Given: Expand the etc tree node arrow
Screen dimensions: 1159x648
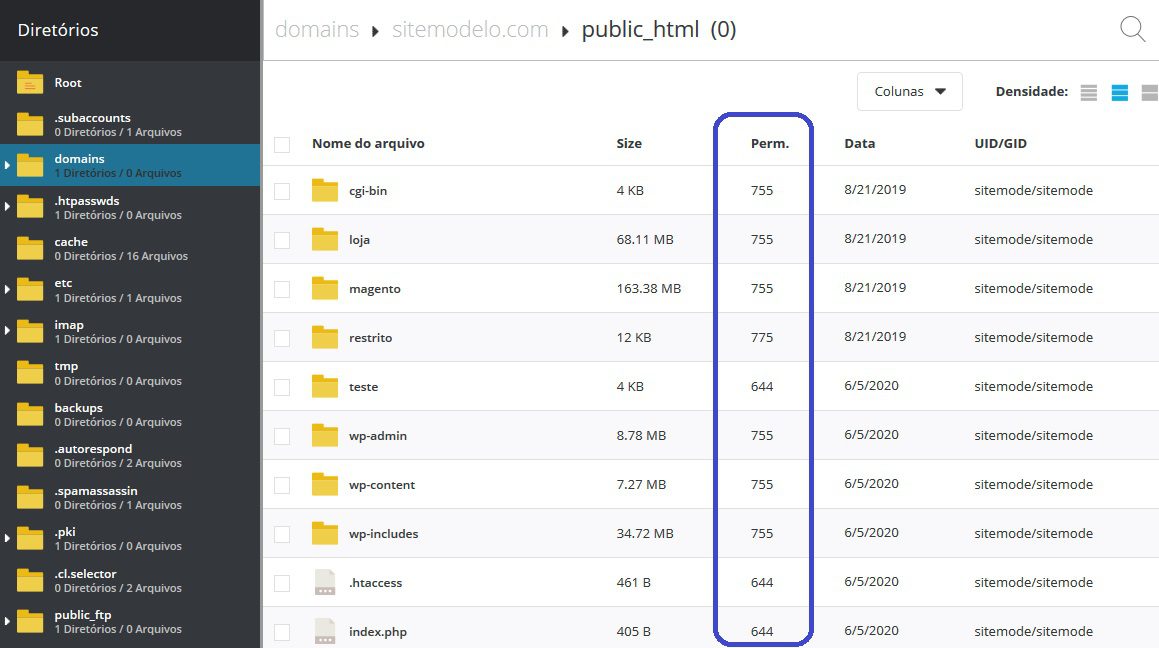Looking at the screenshot, I should point(7,289).
